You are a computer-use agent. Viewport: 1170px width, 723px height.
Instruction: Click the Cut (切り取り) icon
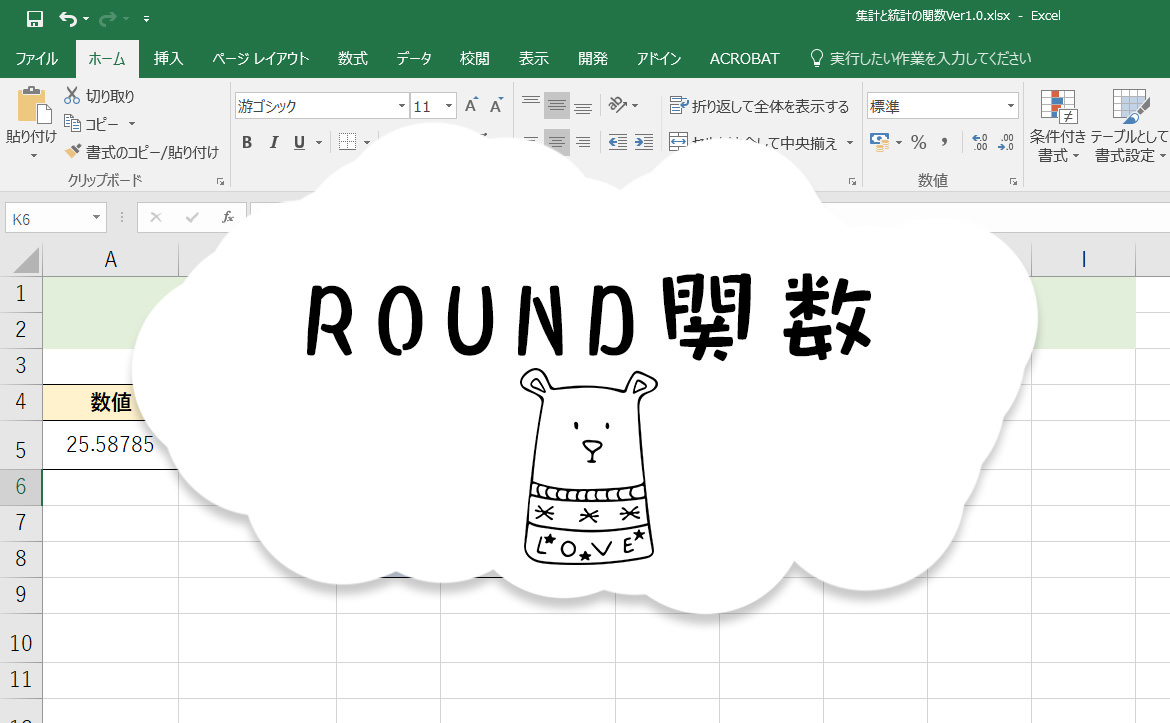point(72,94)
